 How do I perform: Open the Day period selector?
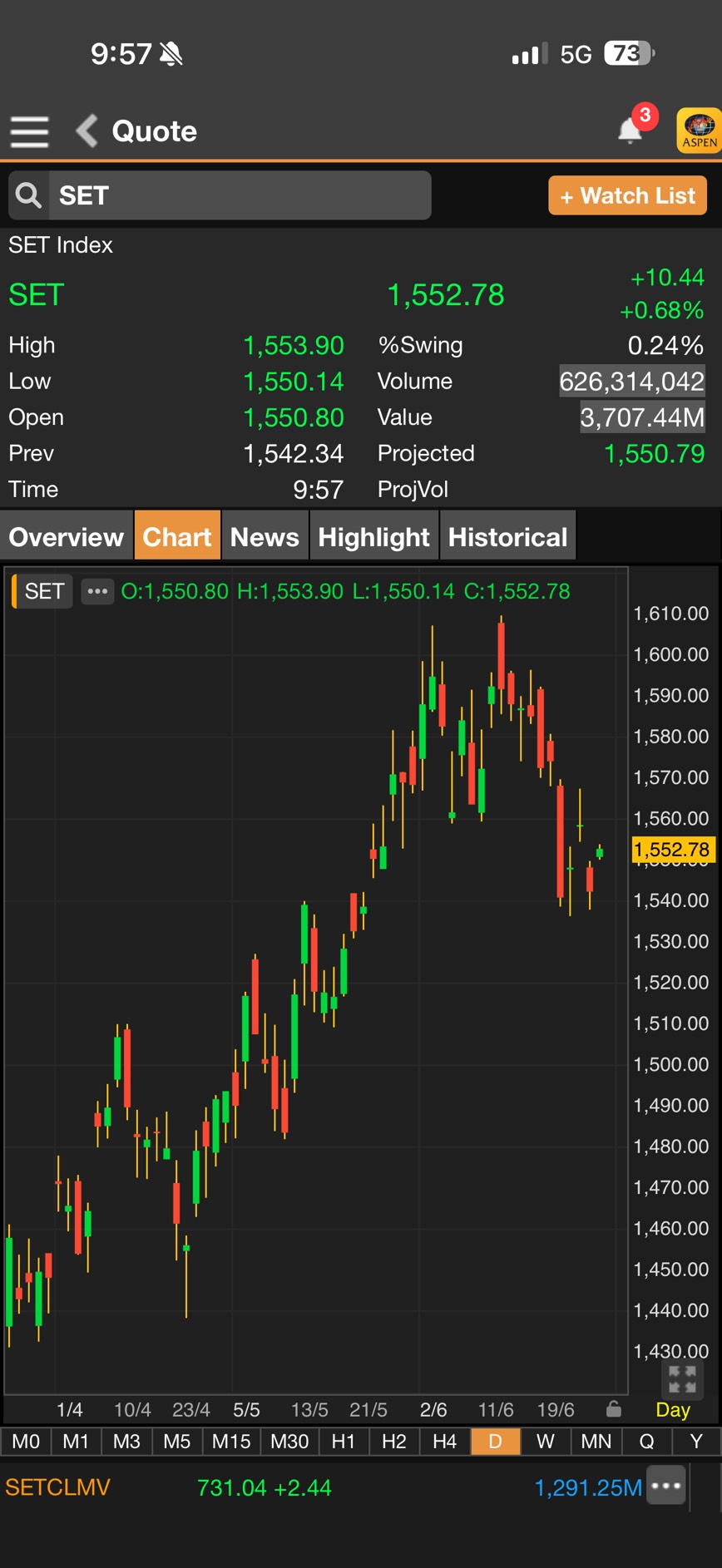tap(673, 1410)
